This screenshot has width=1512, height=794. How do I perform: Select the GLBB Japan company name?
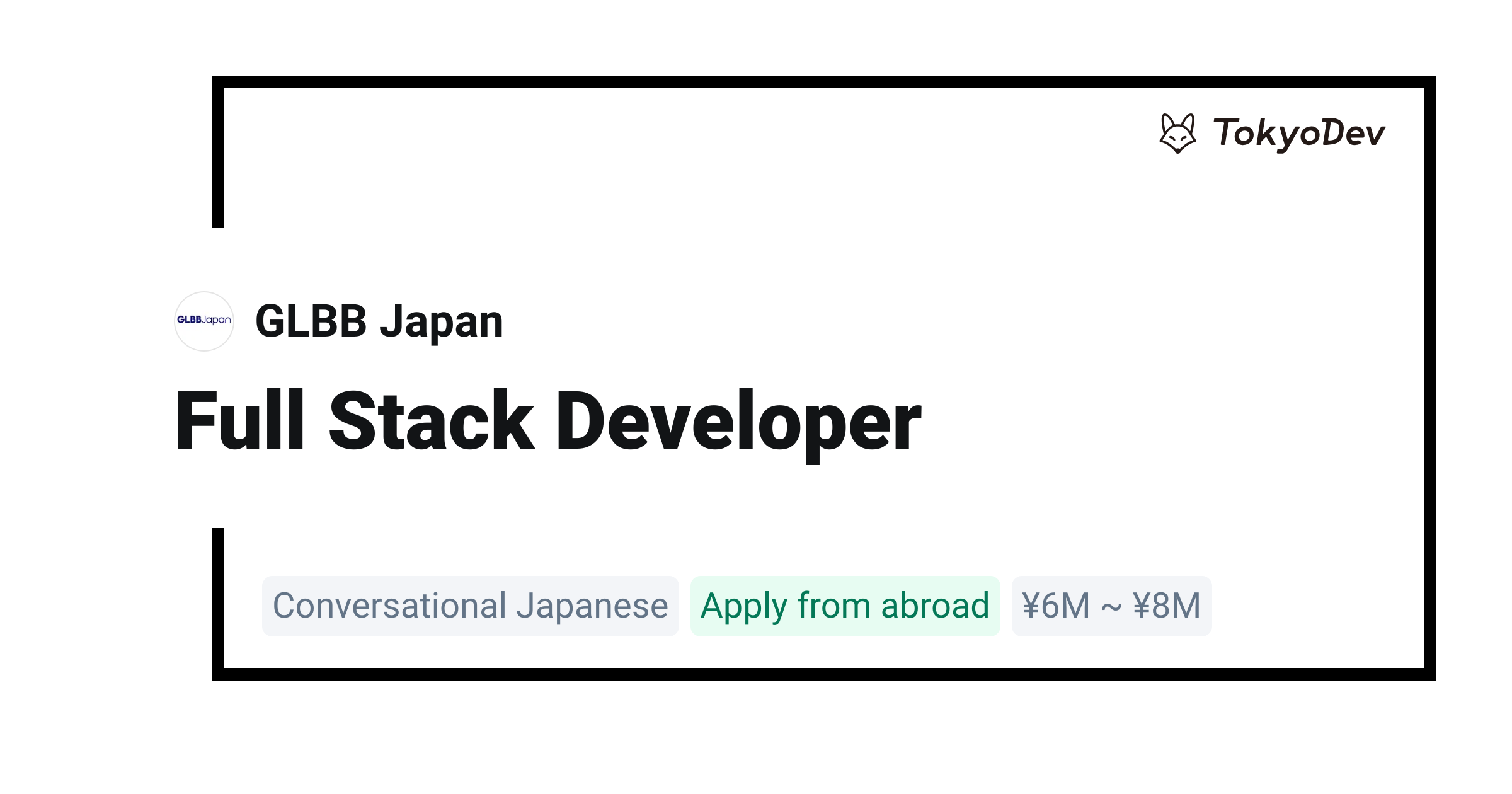click(x=379, y=321)
